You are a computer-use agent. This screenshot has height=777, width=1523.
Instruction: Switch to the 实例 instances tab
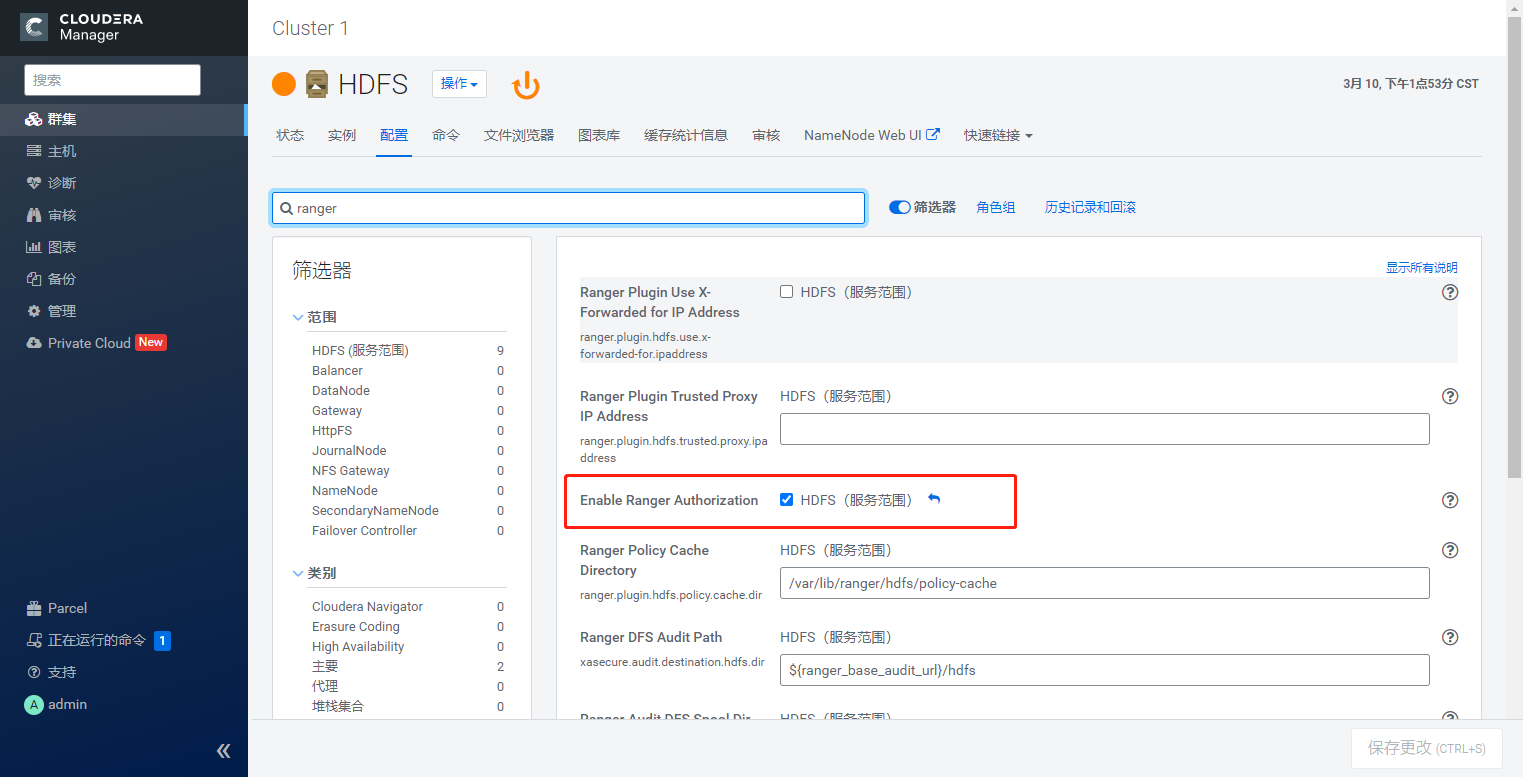(x=342, y=135)
